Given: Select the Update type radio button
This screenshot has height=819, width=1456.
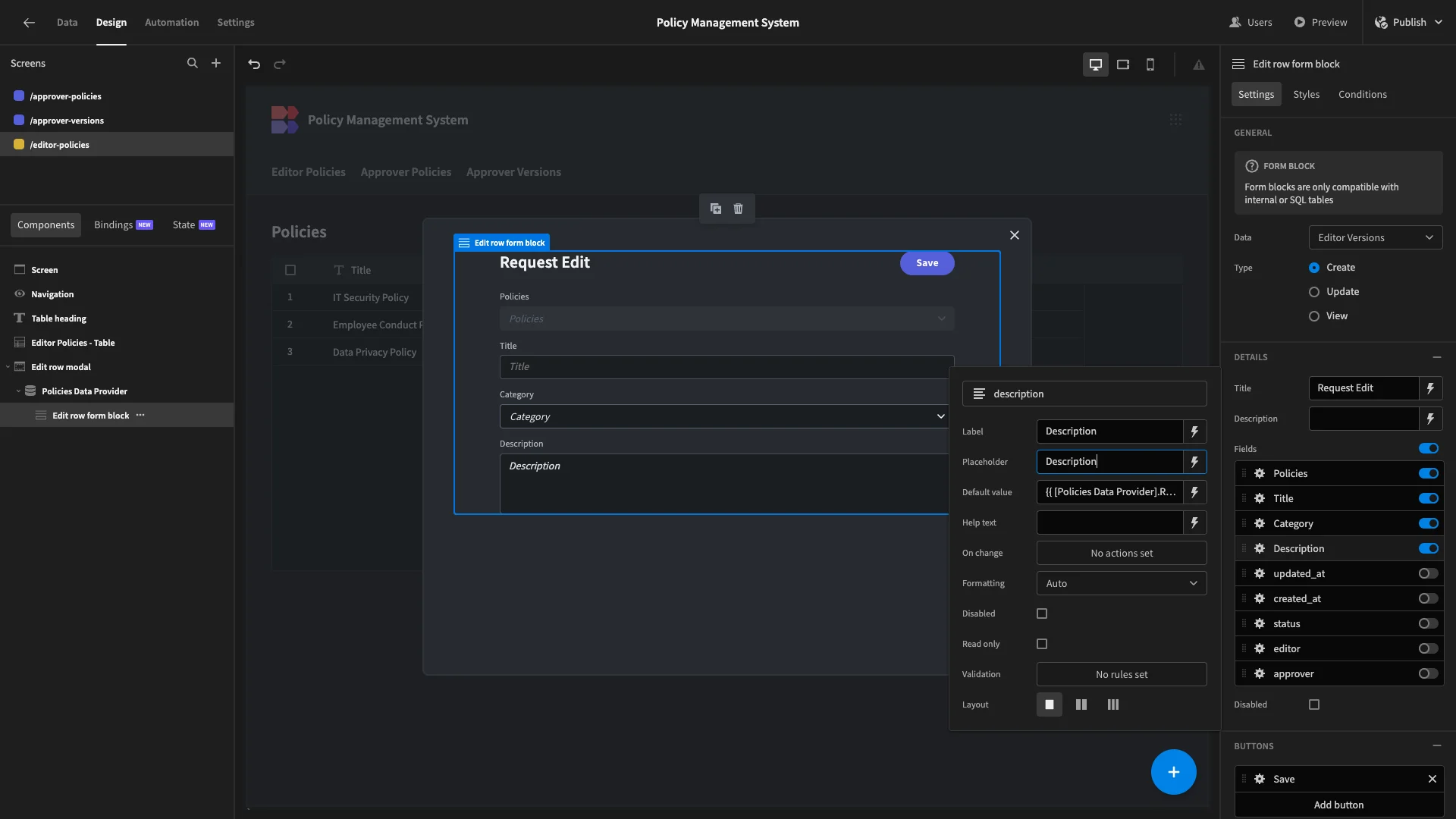Looking at the screenshot, I should [1314, 292].
